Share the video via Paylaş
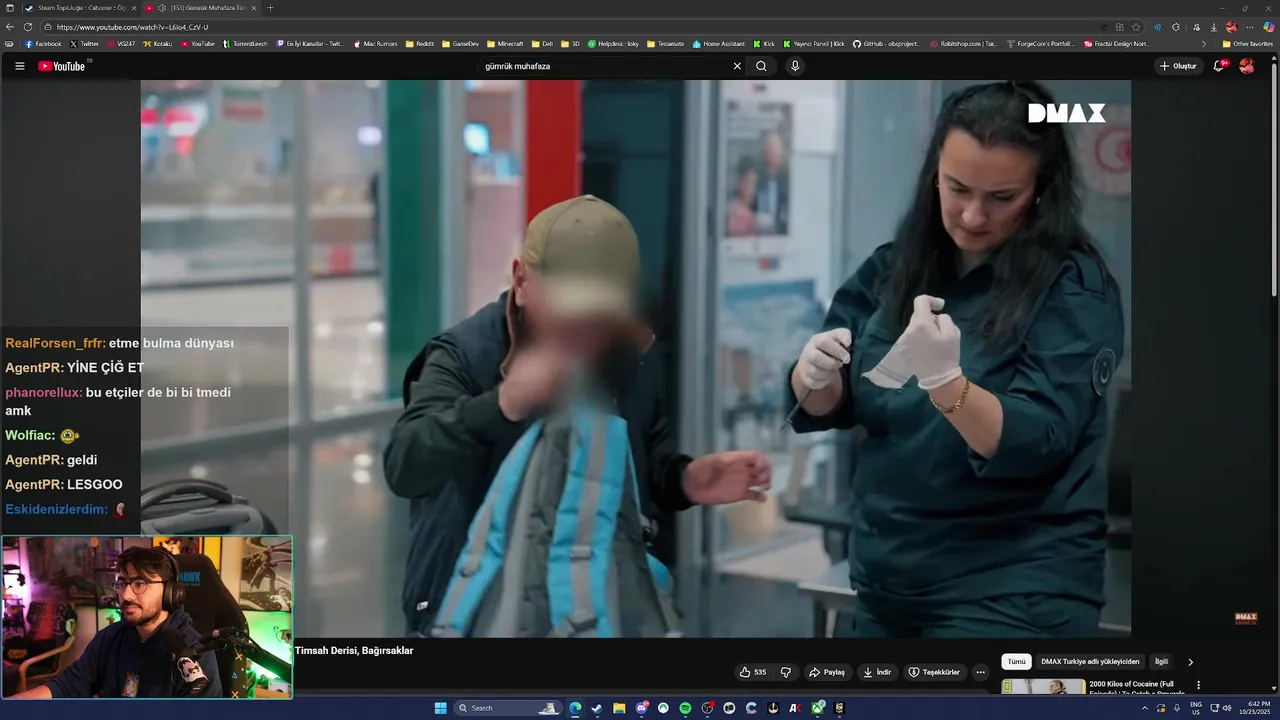The image size is (1280, 720). (x=827, y=672)
